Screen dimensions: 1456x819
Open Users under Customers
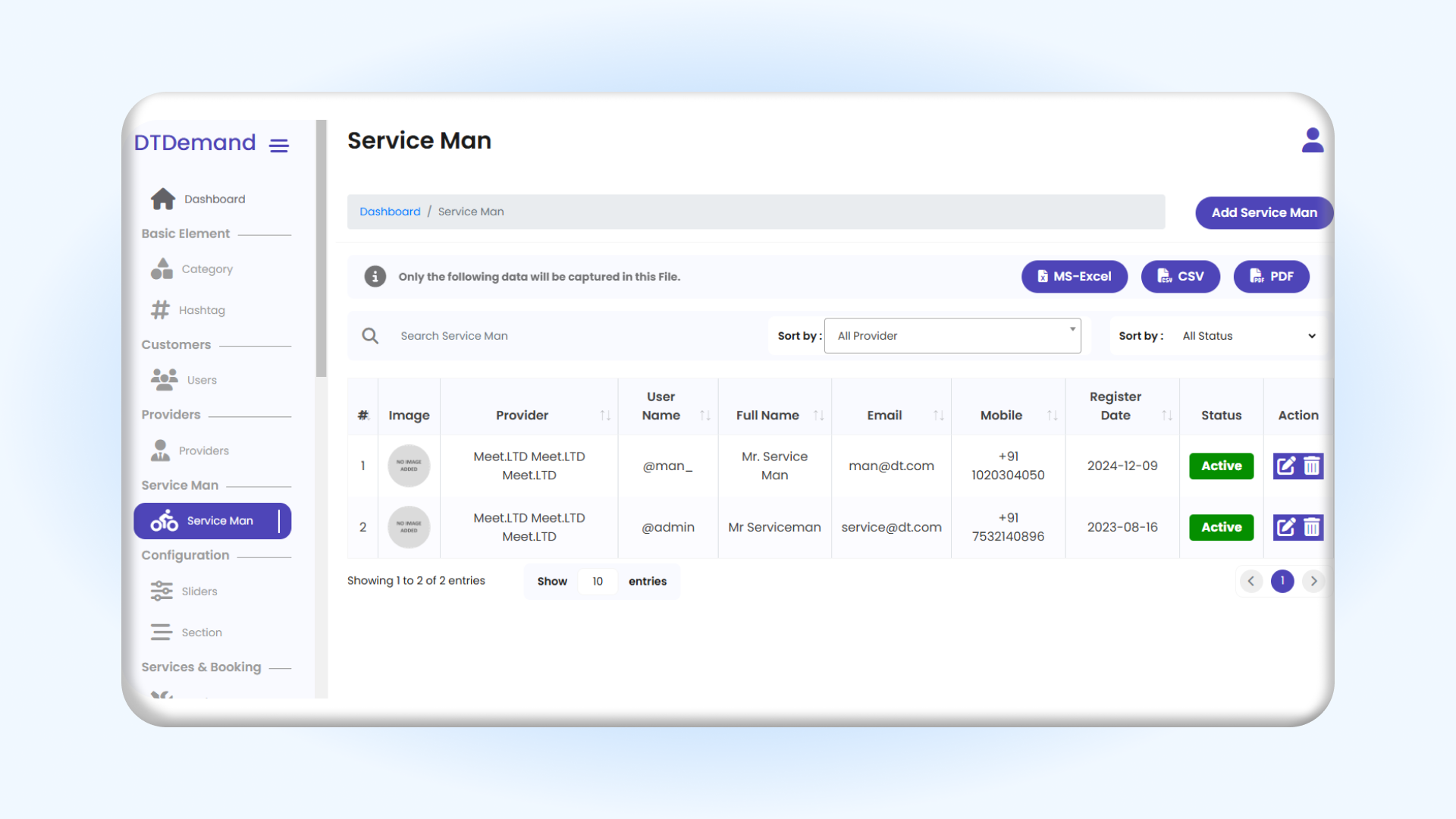coord(202,379)
